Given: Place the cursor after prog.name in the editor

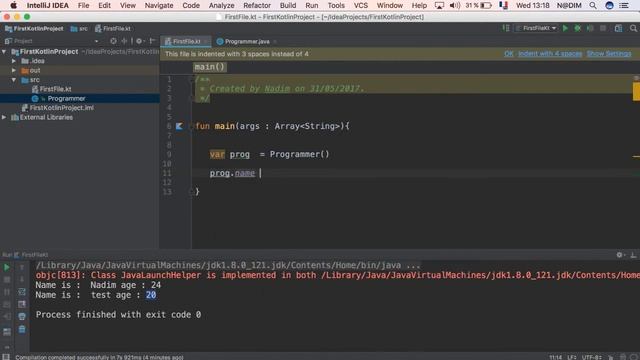Looking at the screenshot, I should pos(260,173).
